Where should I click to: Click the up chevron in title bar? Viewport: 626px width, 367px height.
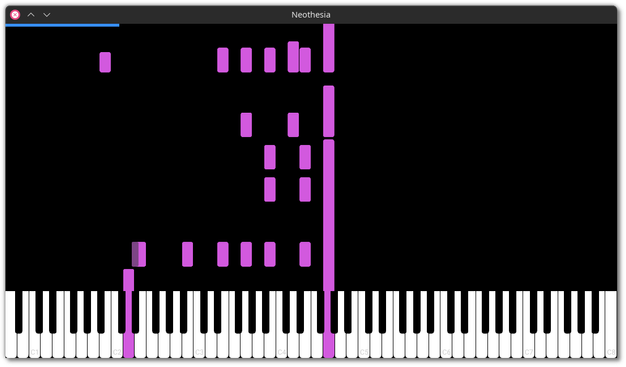pyautogui.click(x=31, y=15)
